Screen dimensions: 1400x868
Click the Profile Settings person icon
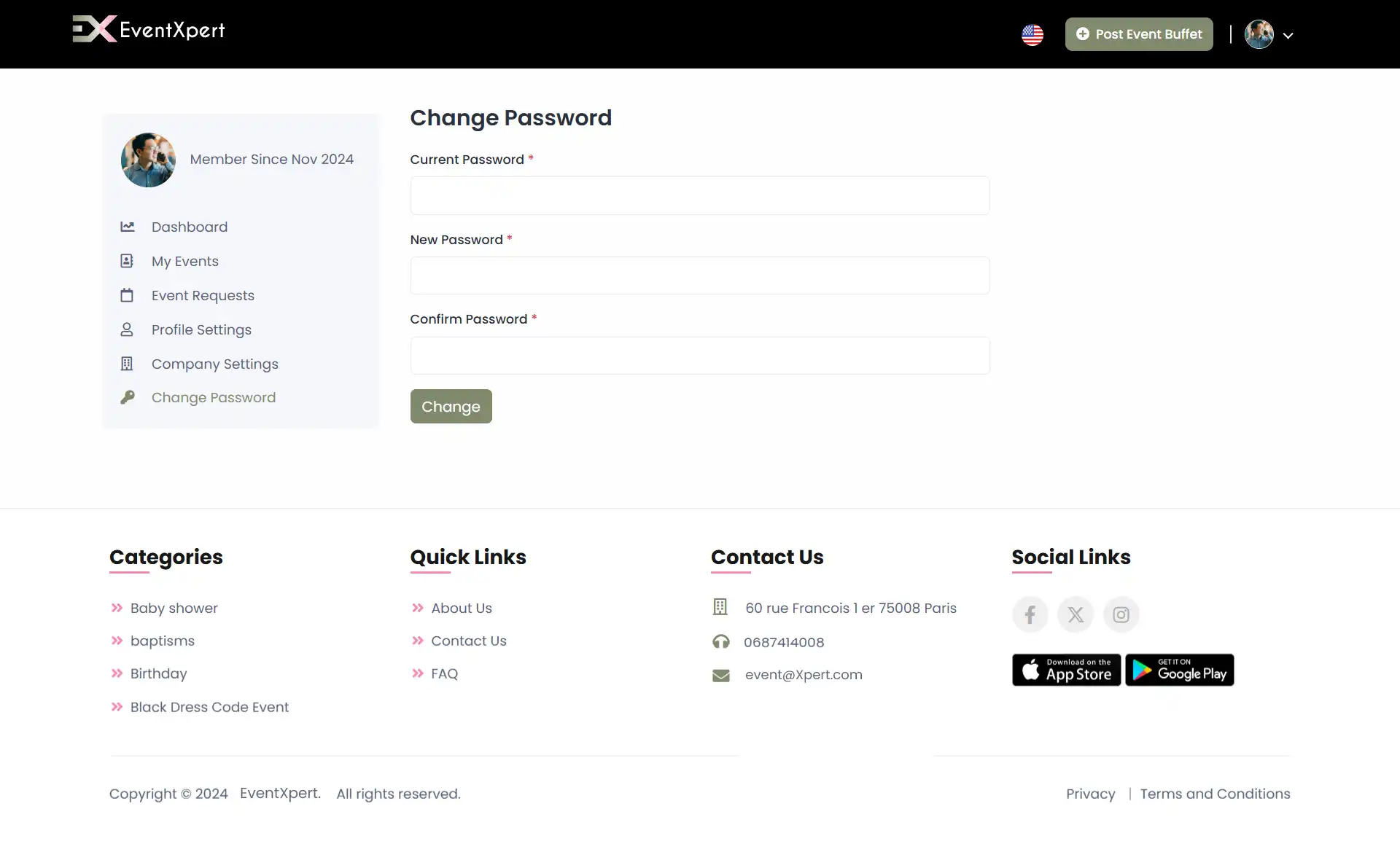click(128, 329)
